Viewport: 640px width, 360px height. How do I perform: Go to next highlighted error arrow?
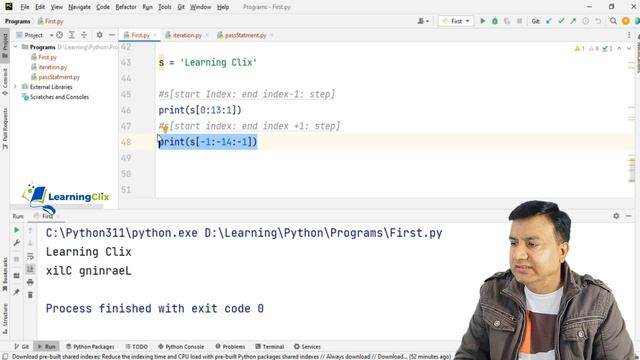click(x=629, y=49)
